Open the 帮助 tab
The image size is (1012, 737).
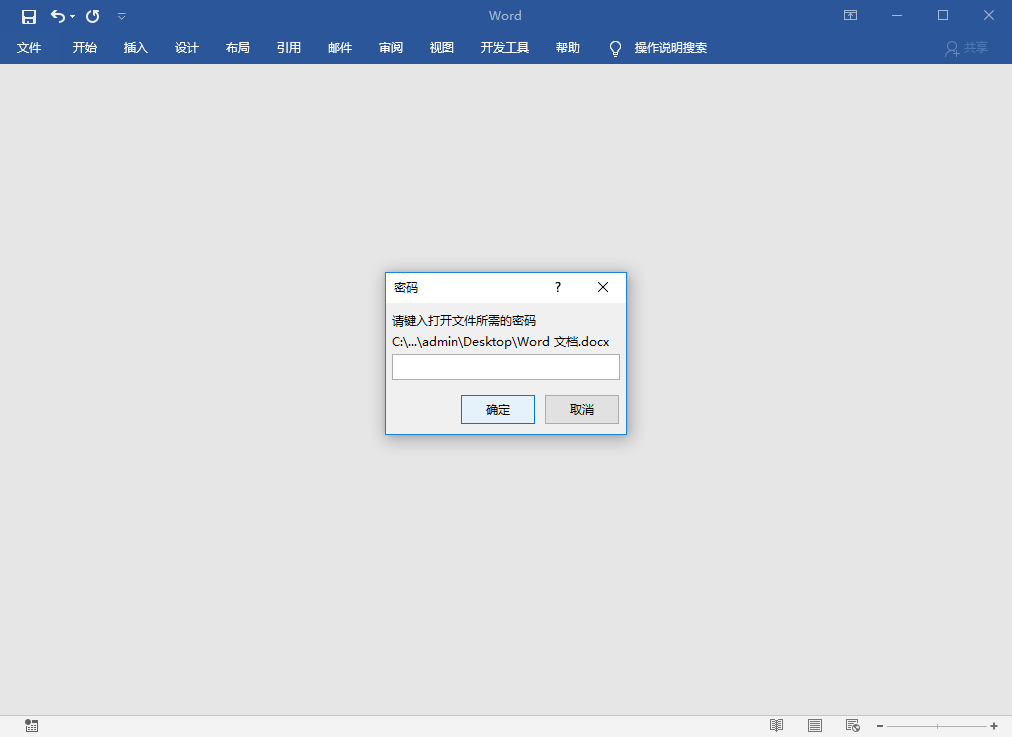pos(568,48)
